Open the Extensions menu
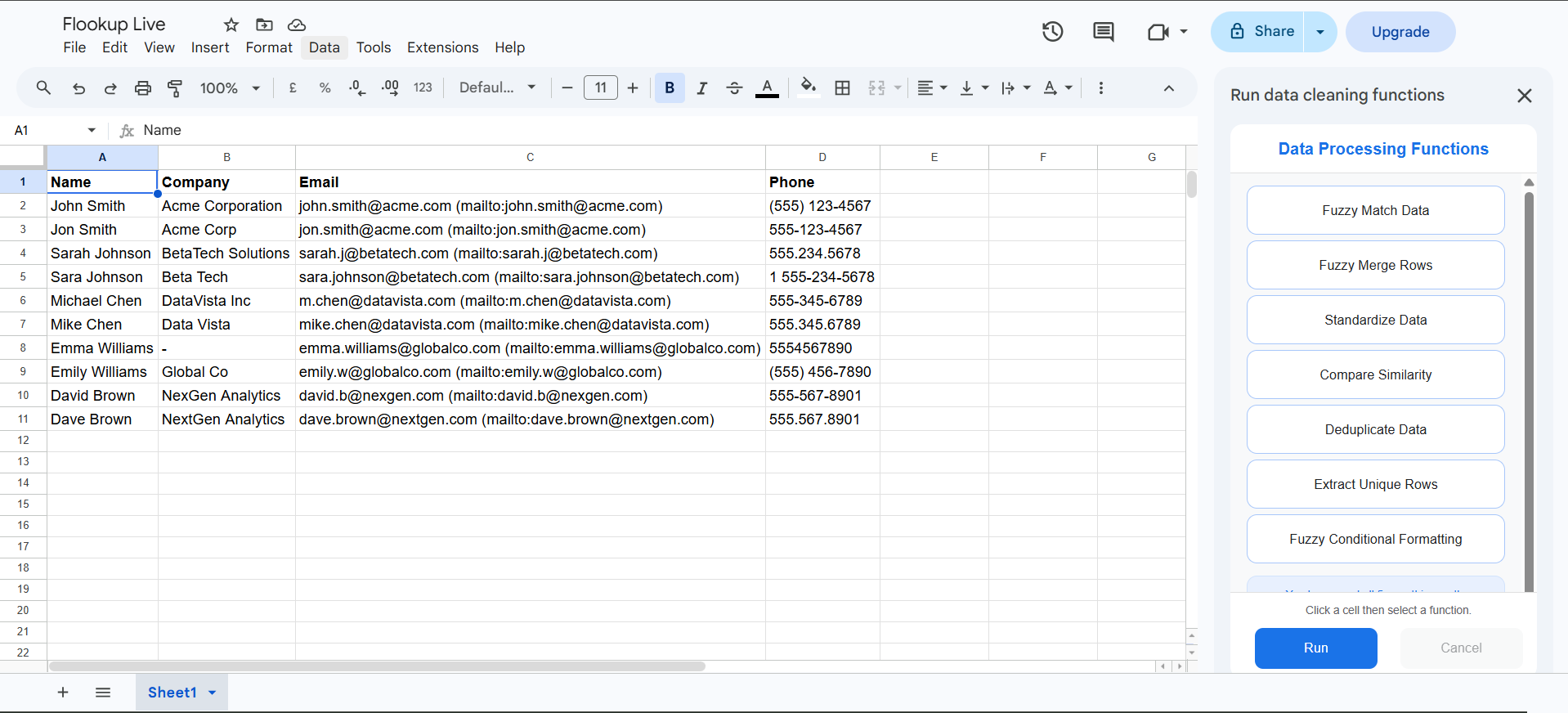The image size is (1568, 713). pos(443,47)
